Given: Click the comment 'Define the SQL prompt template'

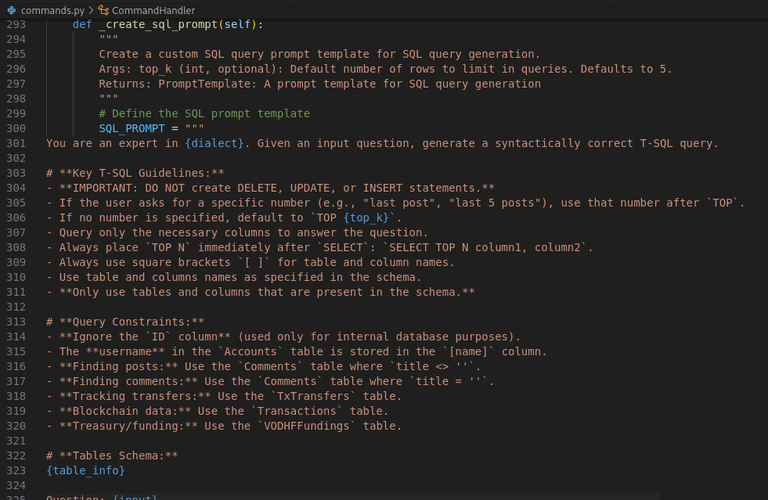Looking at the screenshot, I should [204, 113].
